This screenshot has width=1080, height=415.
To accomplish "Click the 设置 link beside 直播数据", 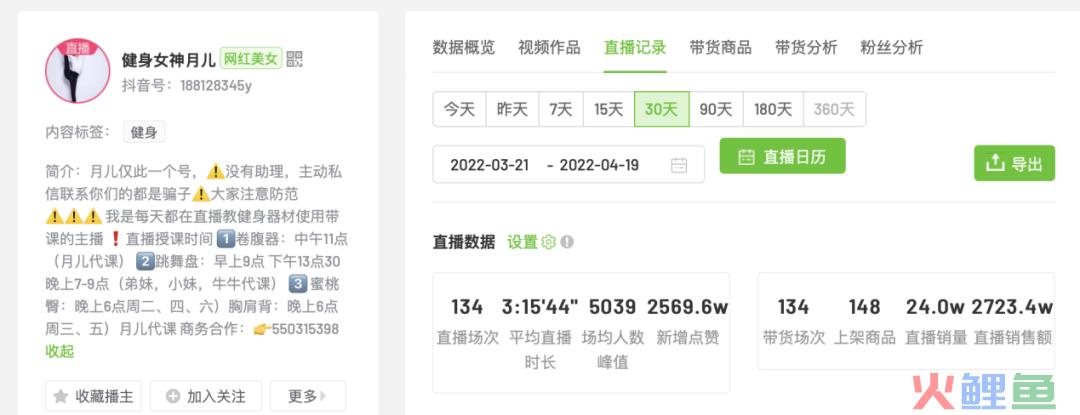I will point(522,242).
